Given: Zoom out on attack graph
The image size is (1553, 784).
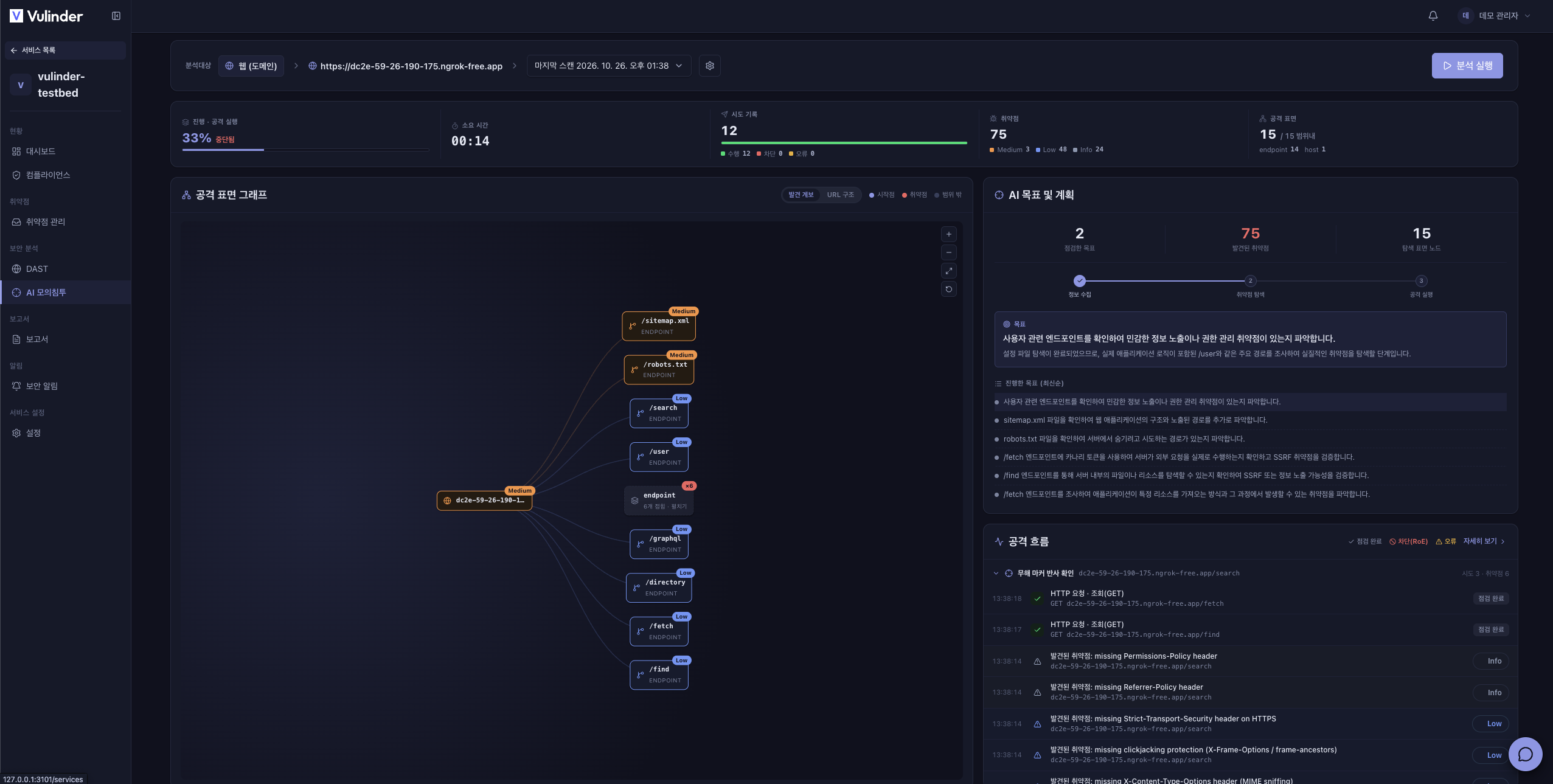Looking at the screenshot, I should click(x=948, y=252).
